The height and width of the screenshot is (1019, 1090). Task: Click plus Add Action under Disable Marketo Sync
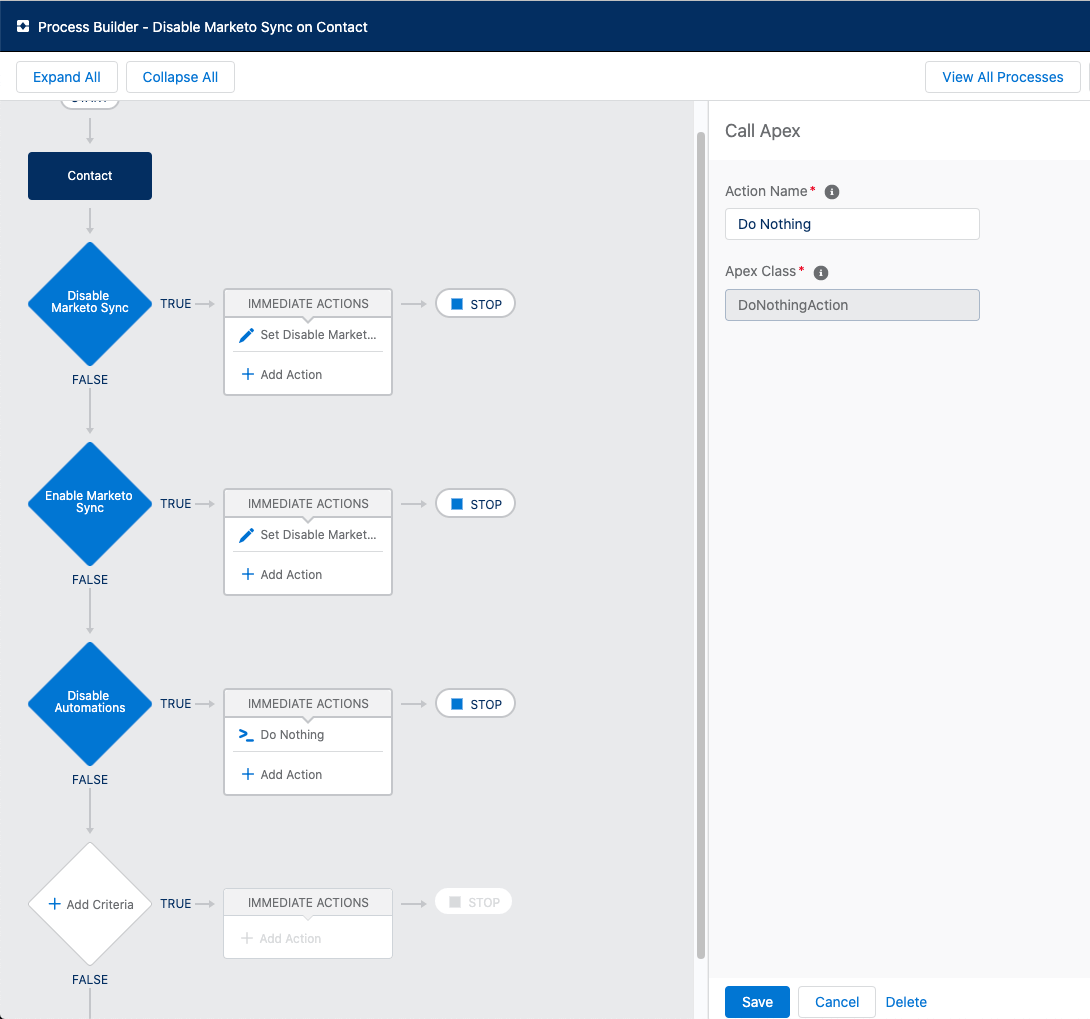click(282, 375)
